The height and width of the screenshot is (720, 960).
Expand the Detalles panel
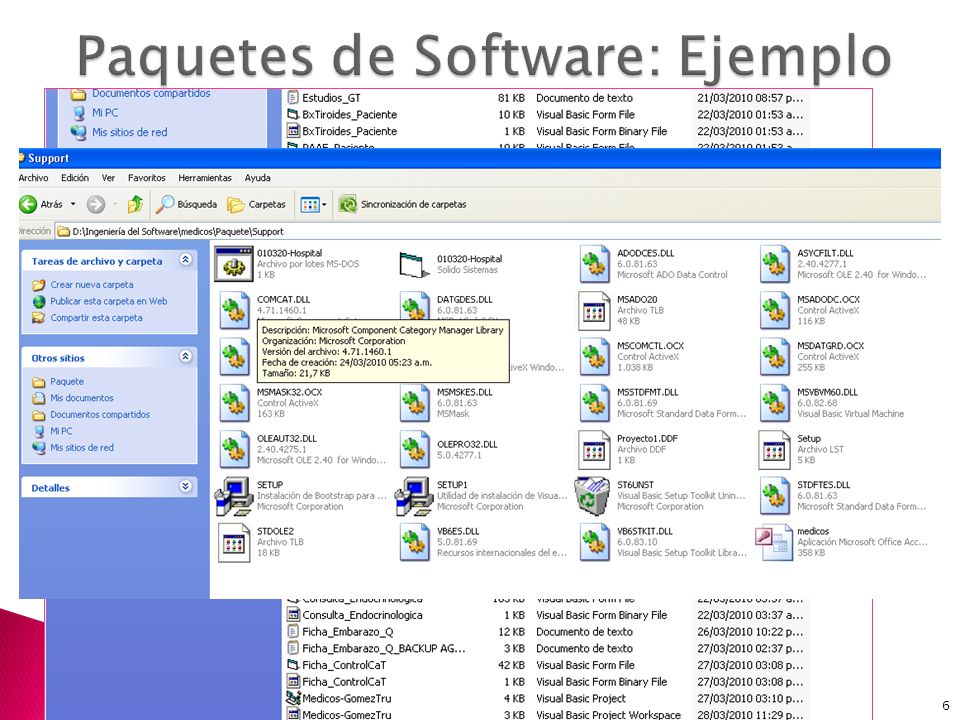186,487
